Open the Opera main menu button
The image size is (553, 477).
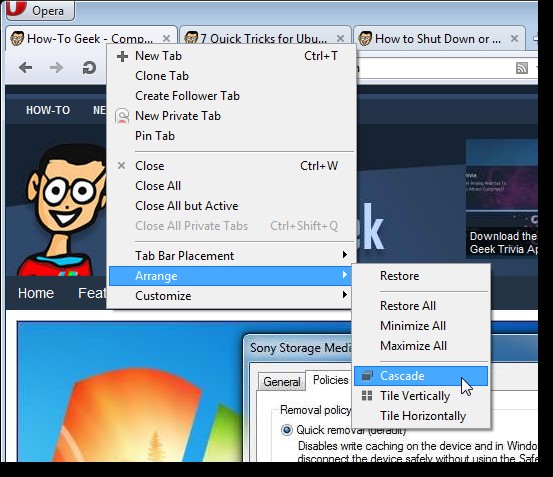pos(40,10)
